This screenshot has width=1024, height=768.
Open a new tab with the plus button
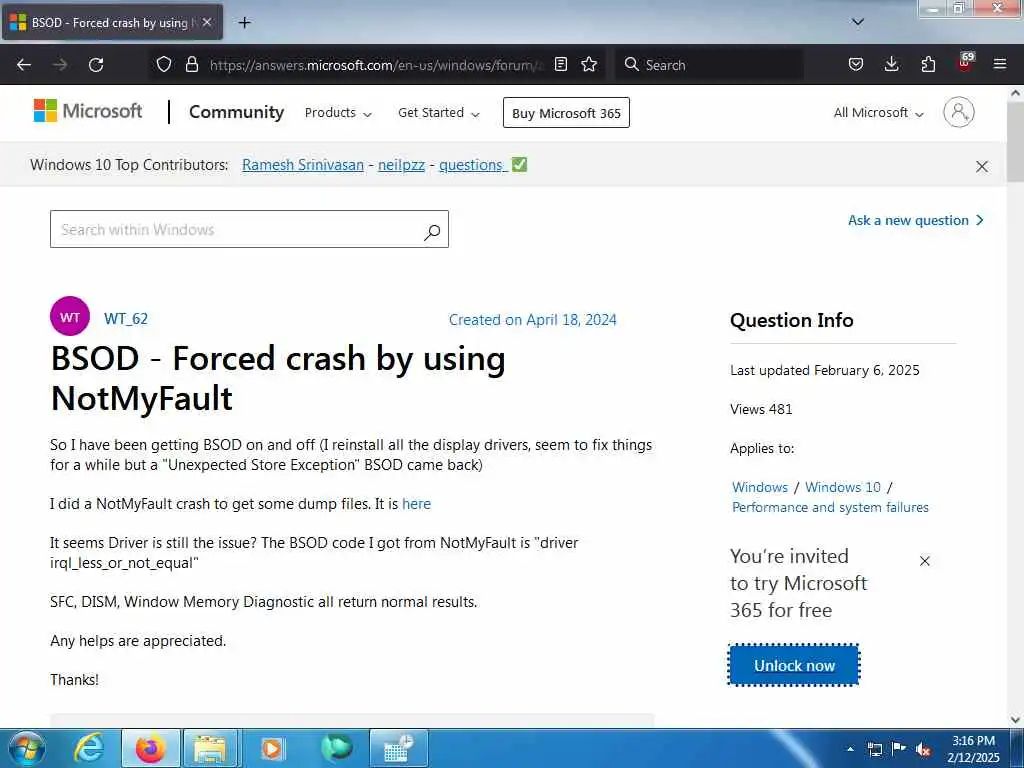pos(244,23)
